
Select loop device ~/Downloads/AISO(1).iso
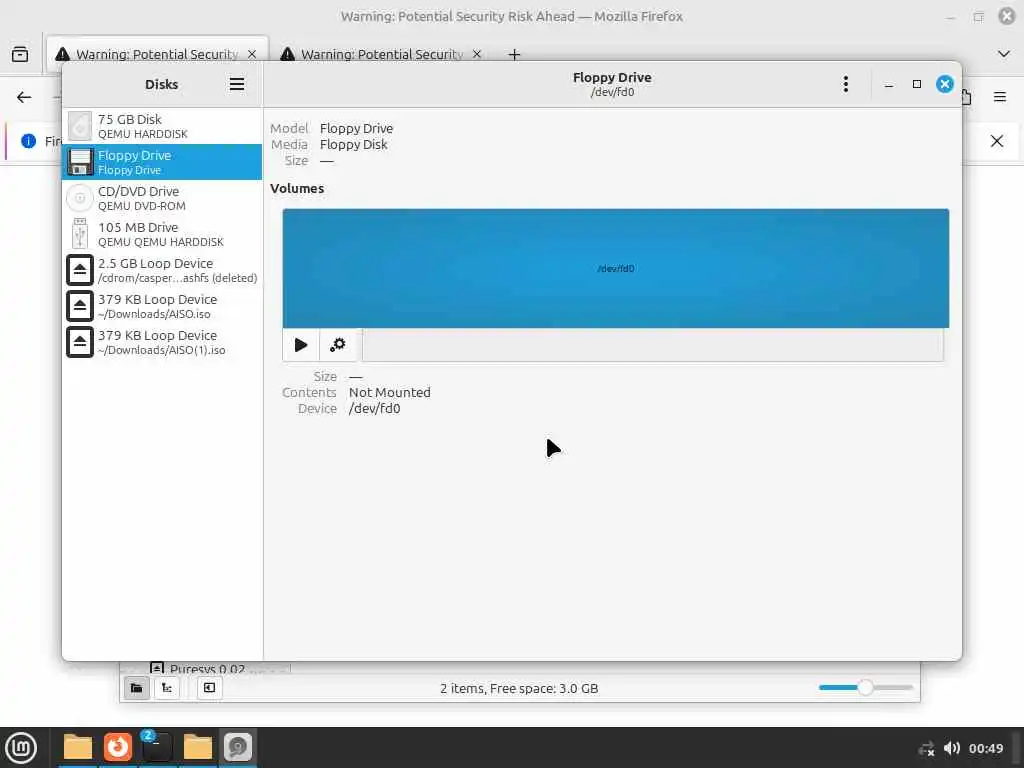pos(162,342)
